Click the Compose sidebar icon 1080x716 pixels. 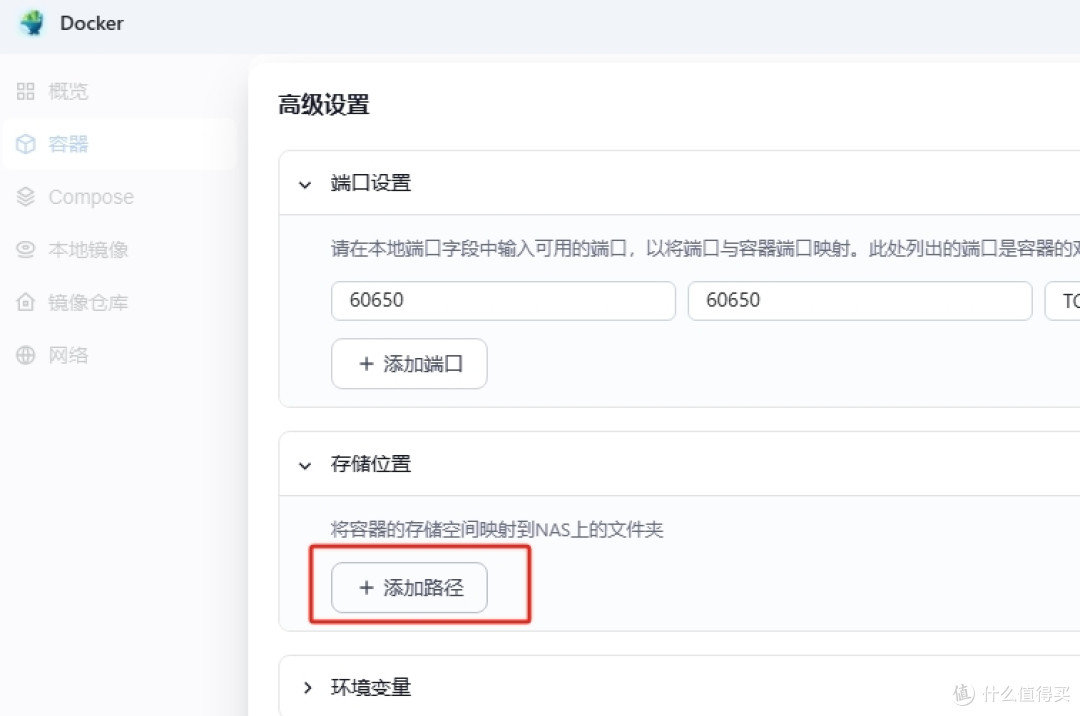pos(25,196)
